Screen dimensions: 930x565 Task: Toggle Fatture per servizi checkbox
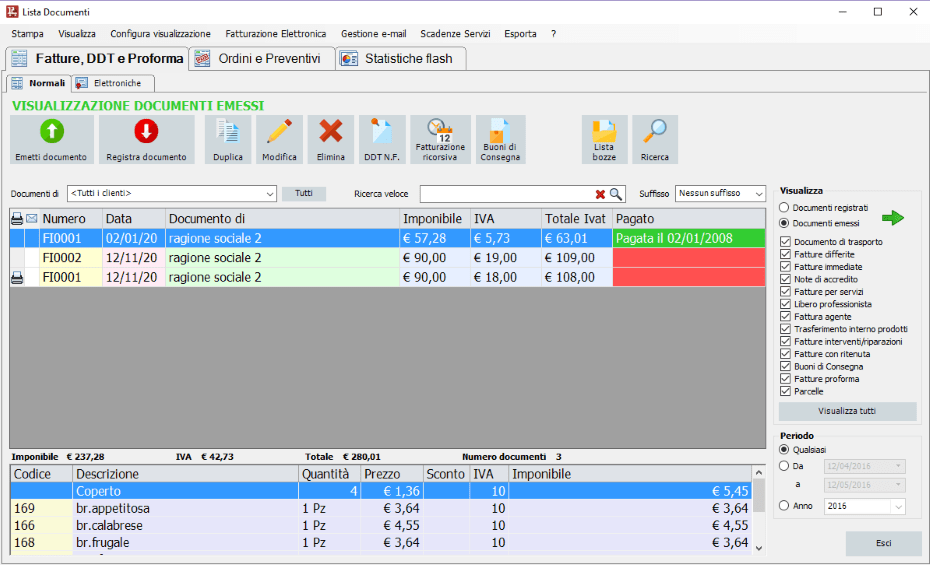[785, 291]
